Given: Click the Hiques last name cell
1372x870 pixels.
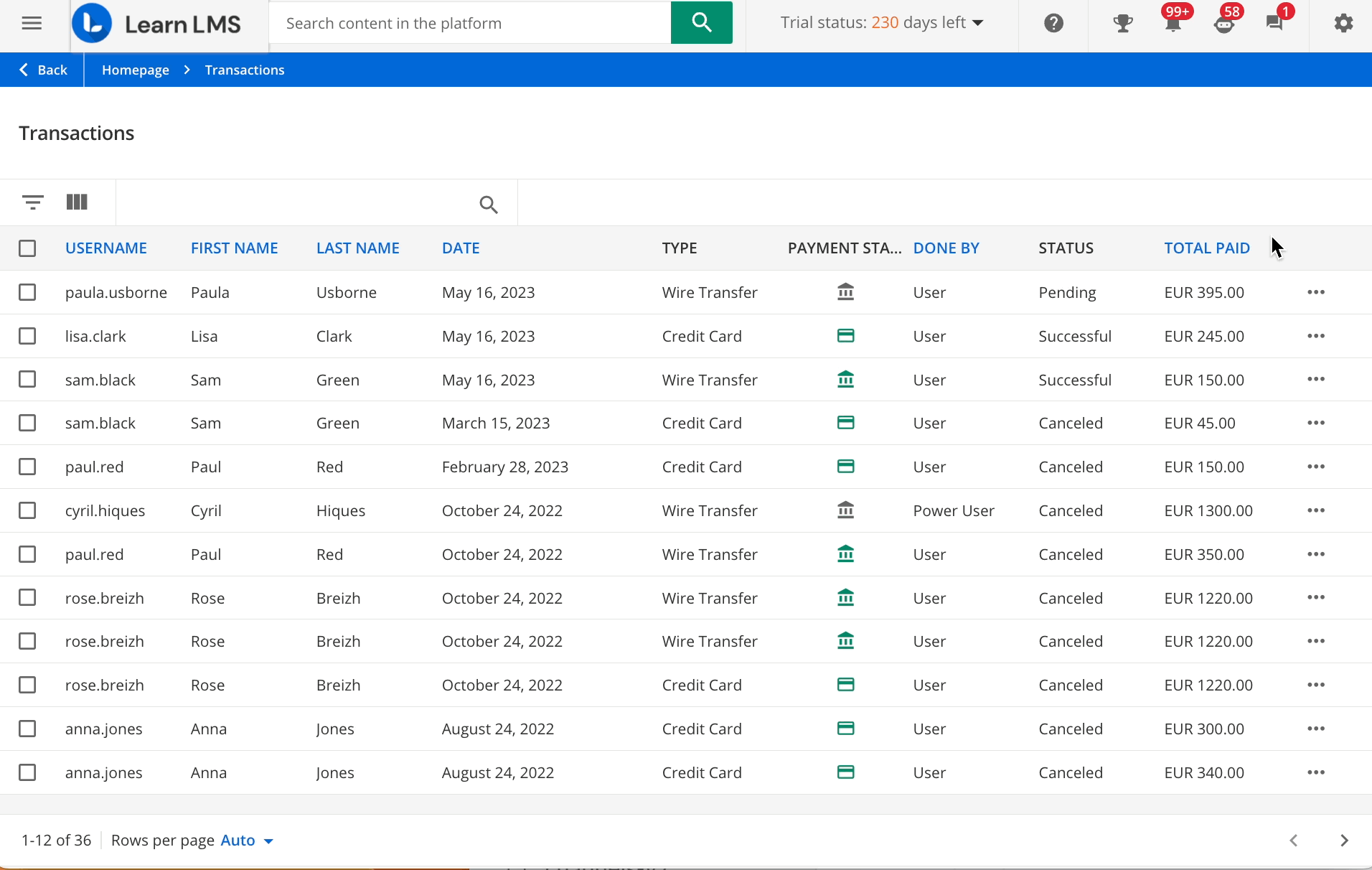Looking at the screenshot, I should 341,510.
